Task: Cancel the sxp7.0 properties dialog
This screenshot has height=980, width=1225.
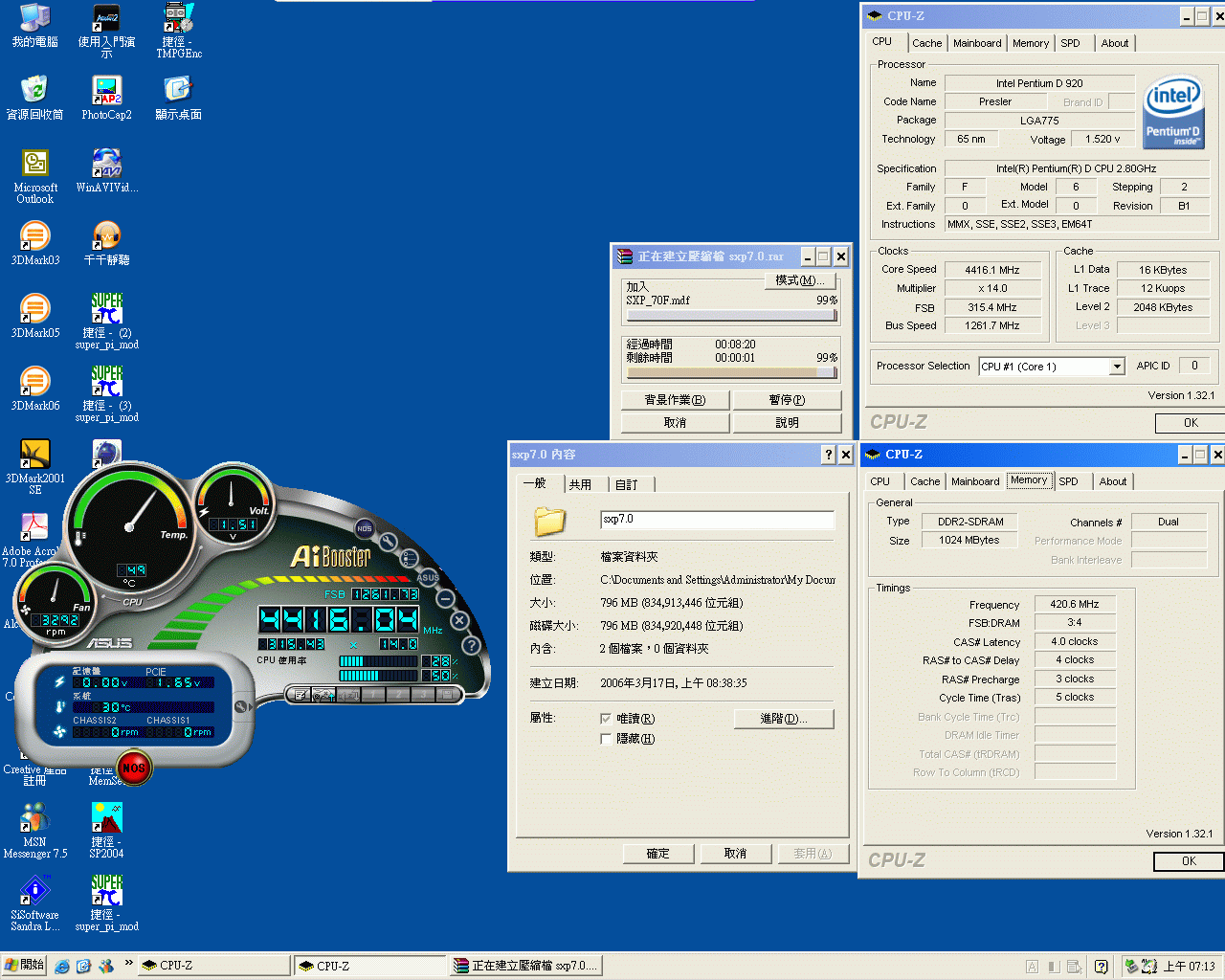Action: [x=735, y=853]
